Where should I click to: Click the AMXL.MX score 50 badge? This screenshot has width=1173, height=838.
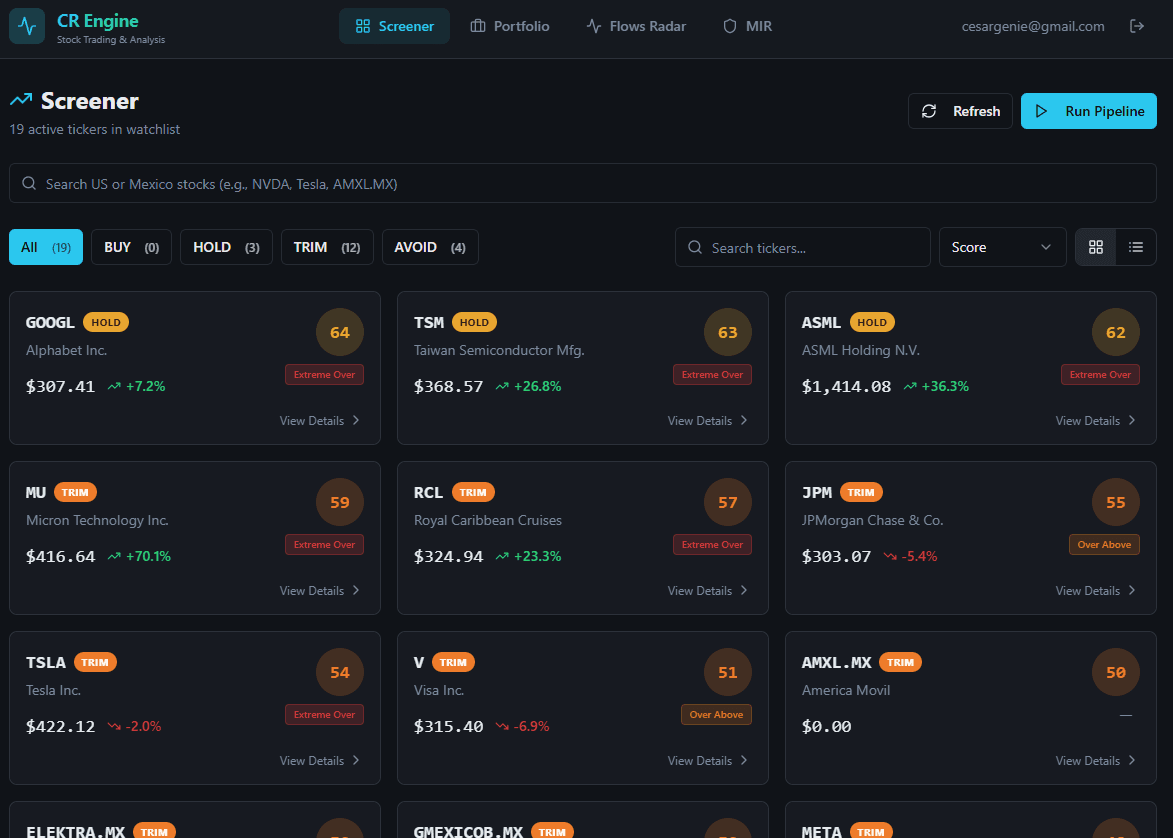1115,672
